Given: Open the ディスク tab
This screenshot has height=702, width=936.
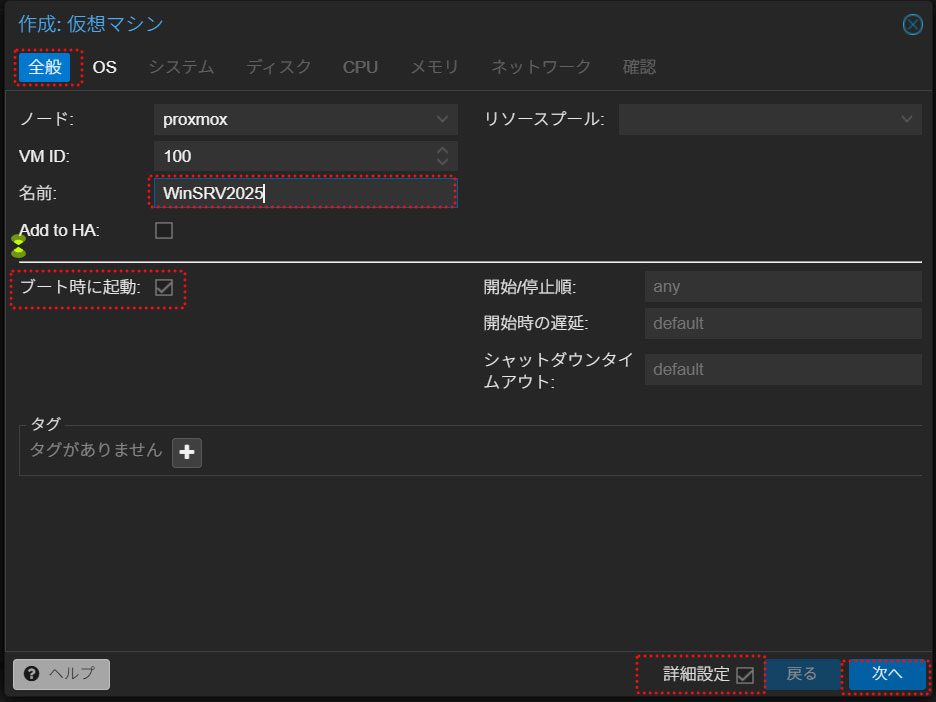Looking at the screenshot, I should tap(279, 67).
